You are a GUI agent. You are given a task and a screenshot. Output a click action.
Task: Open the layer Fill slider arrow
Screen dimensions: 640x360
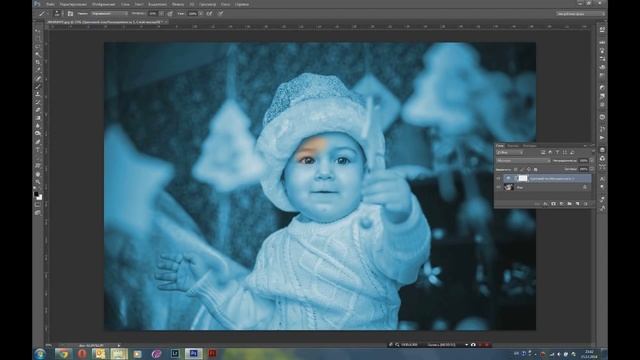point(591,169)
